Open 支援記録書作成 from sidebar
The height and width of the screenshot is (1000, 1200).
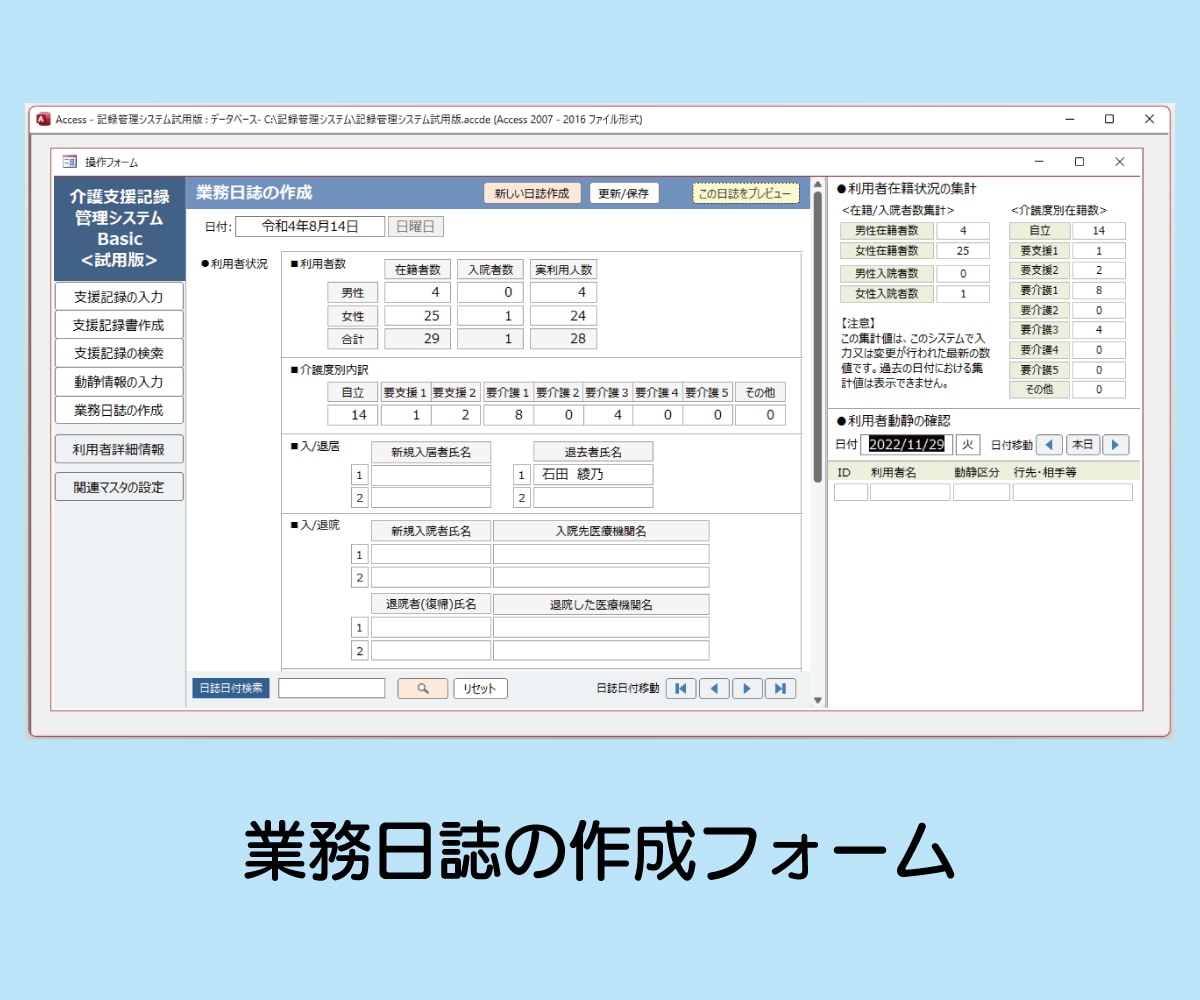point(119,325)
